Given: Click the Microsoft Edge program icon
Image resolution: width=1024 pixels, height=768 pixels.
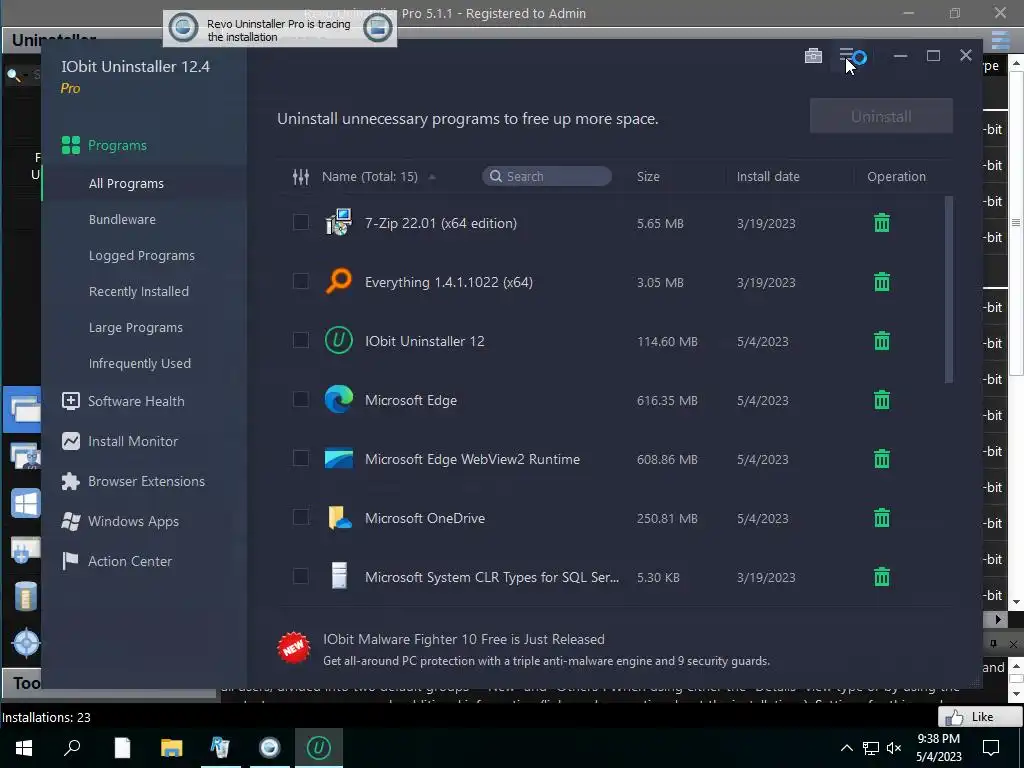Looking at the screenshot, I should [338, 399].
